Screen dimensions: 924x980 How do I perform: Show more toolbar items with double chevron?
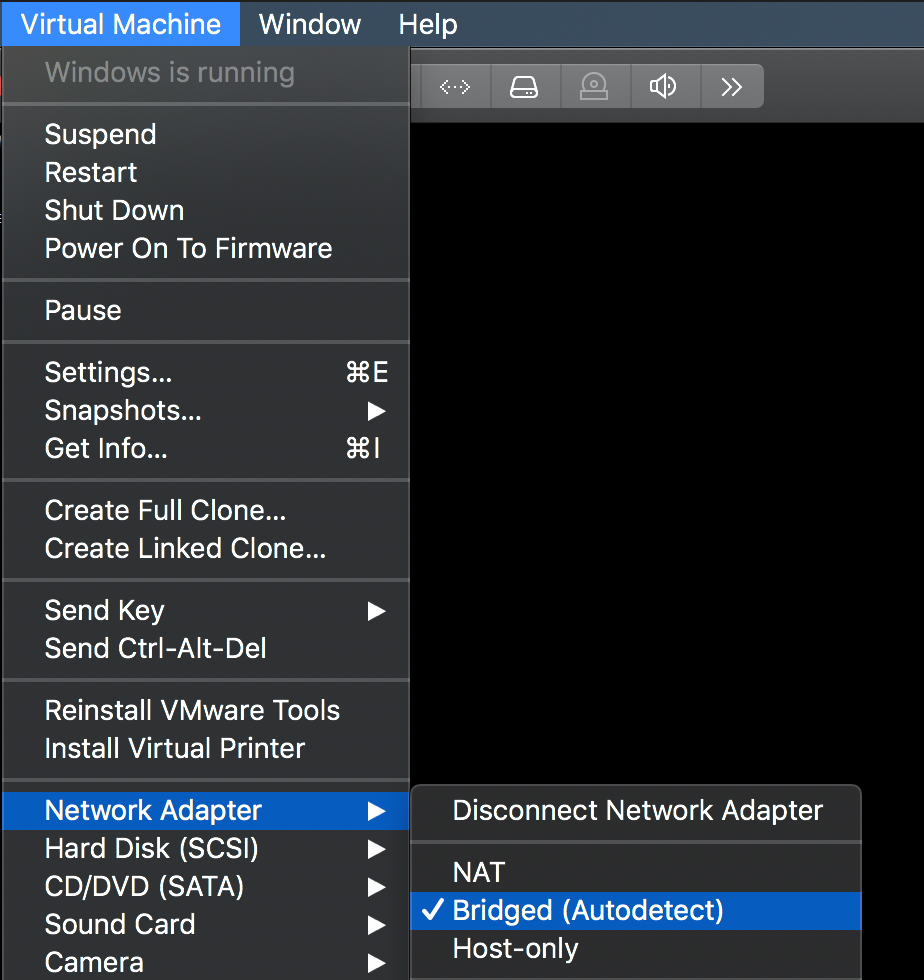coord(731,86)
